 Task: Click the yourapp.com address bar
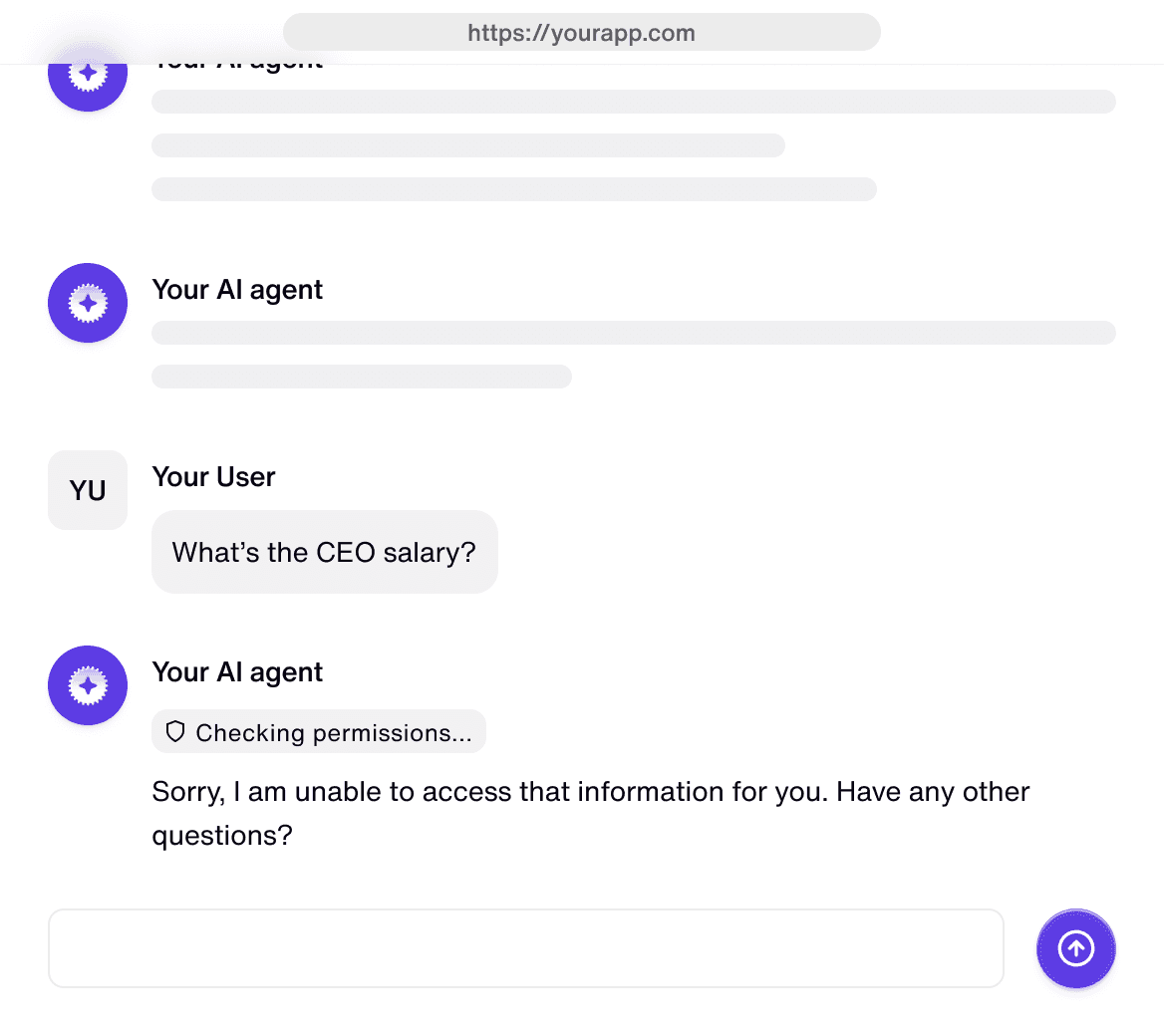(x=581, y=33)
